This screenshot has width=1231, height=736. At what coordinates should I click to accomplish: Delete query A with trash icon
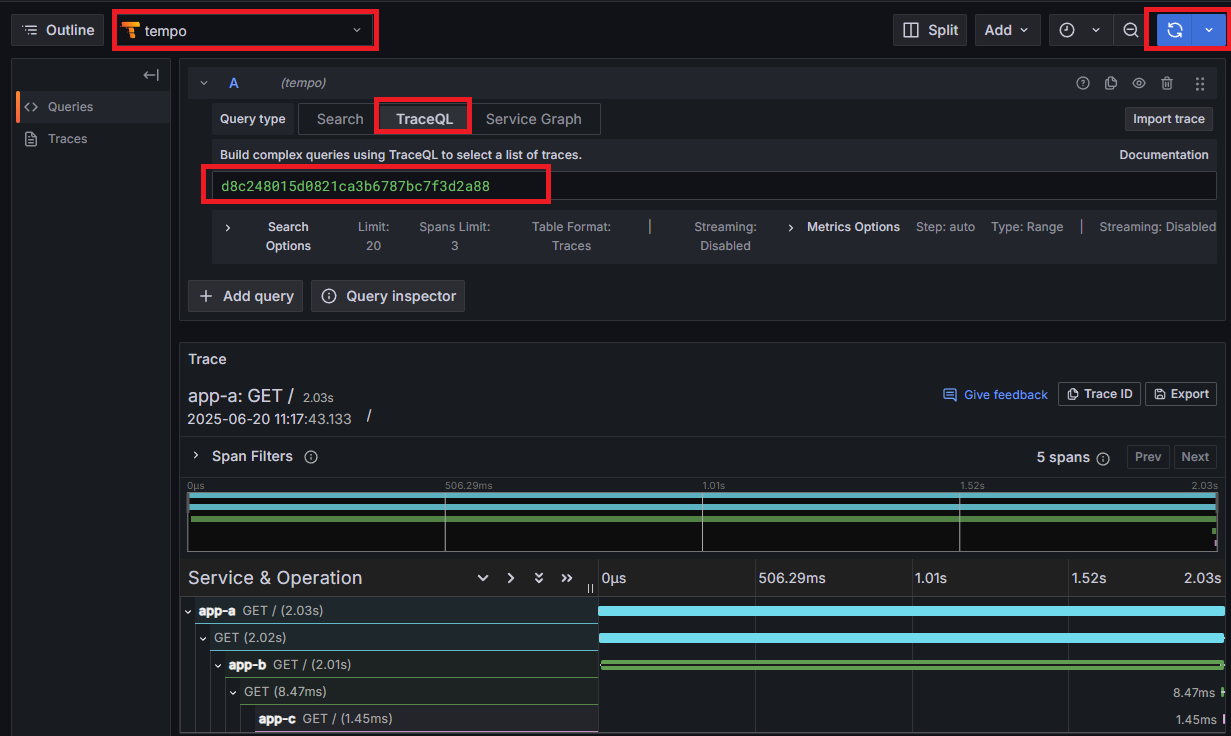[x=1166, y=83]
